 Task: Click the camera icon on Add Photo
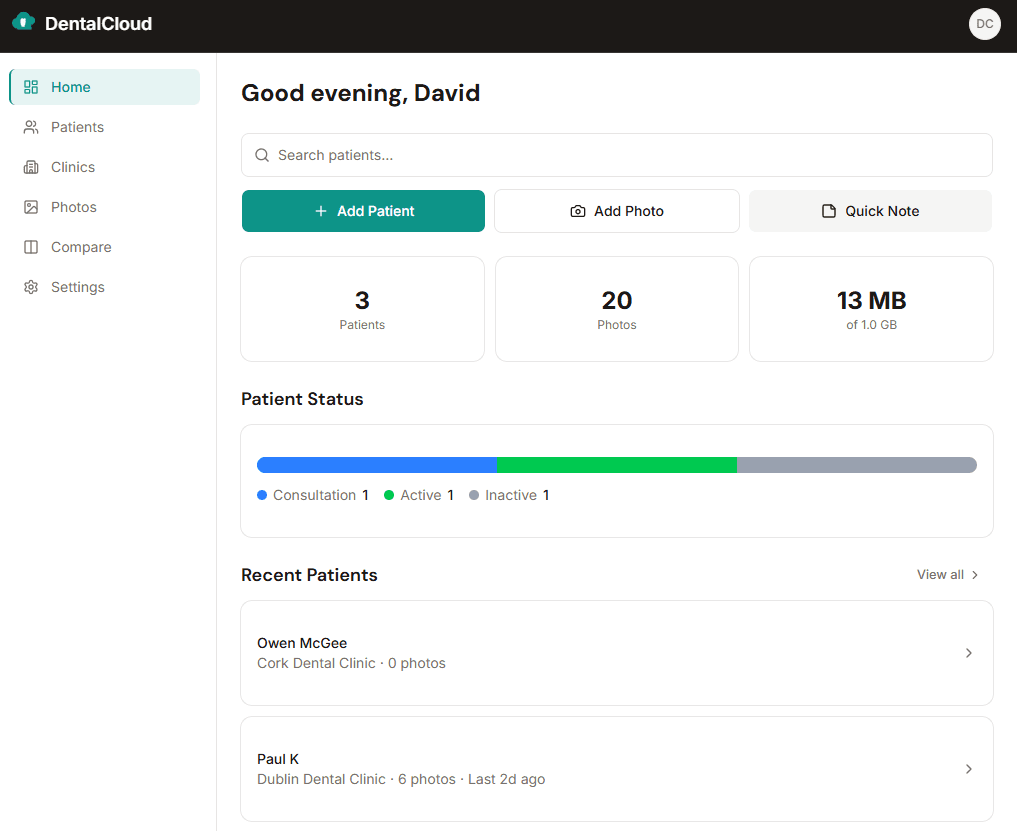[577, 211]
